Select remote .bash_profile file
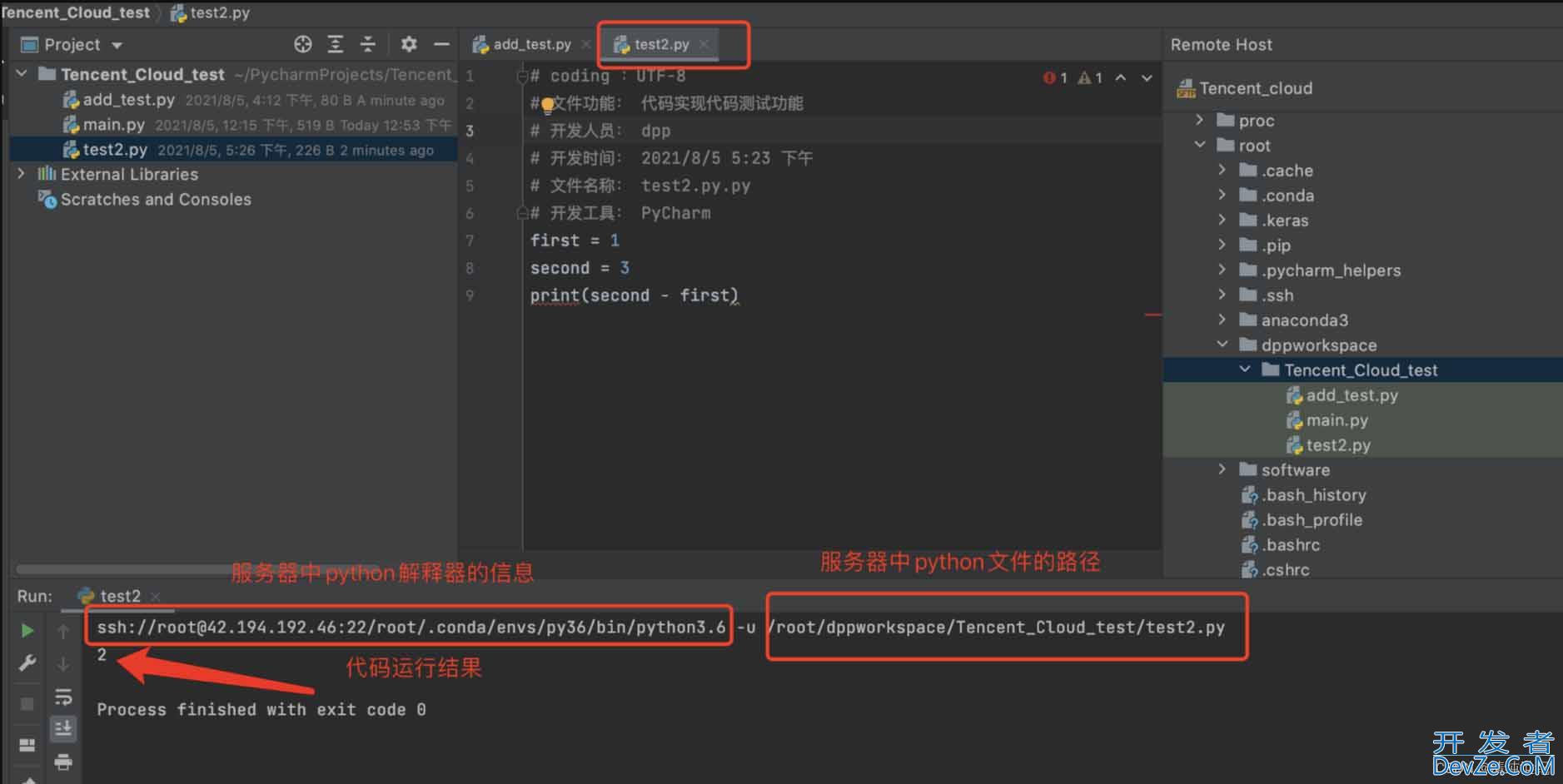The height and width of the screenshot is (784, 1563). click(x=1302, y=520)
